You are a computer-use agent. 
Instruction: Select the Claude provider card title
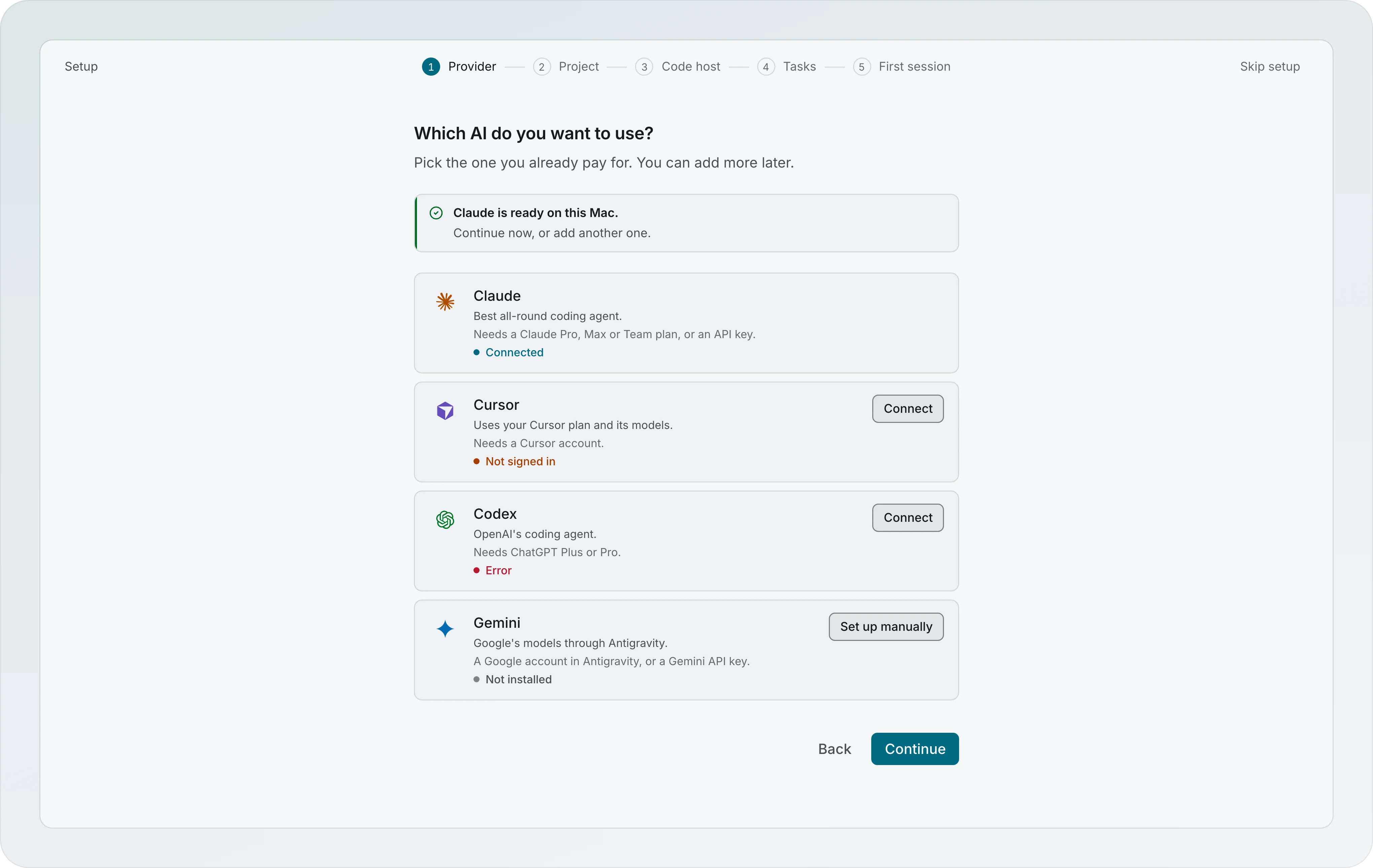[x=497, y=296]
